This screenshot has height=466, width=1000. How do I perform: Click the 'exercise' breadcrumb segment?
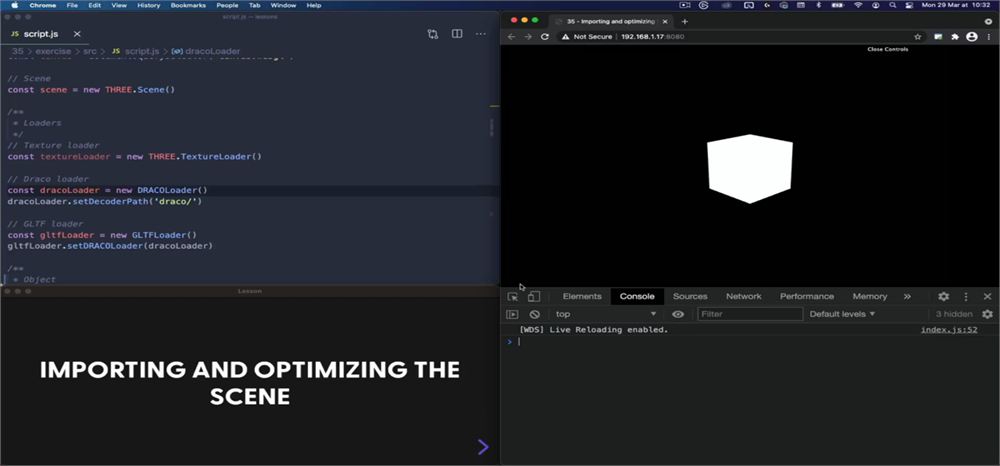(54, 51)
